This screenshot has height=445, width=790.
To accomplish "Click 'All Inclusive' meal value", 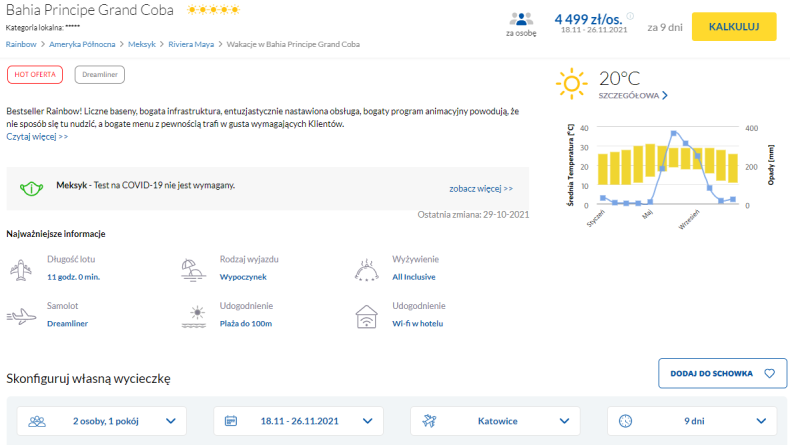I will (414, 277).
